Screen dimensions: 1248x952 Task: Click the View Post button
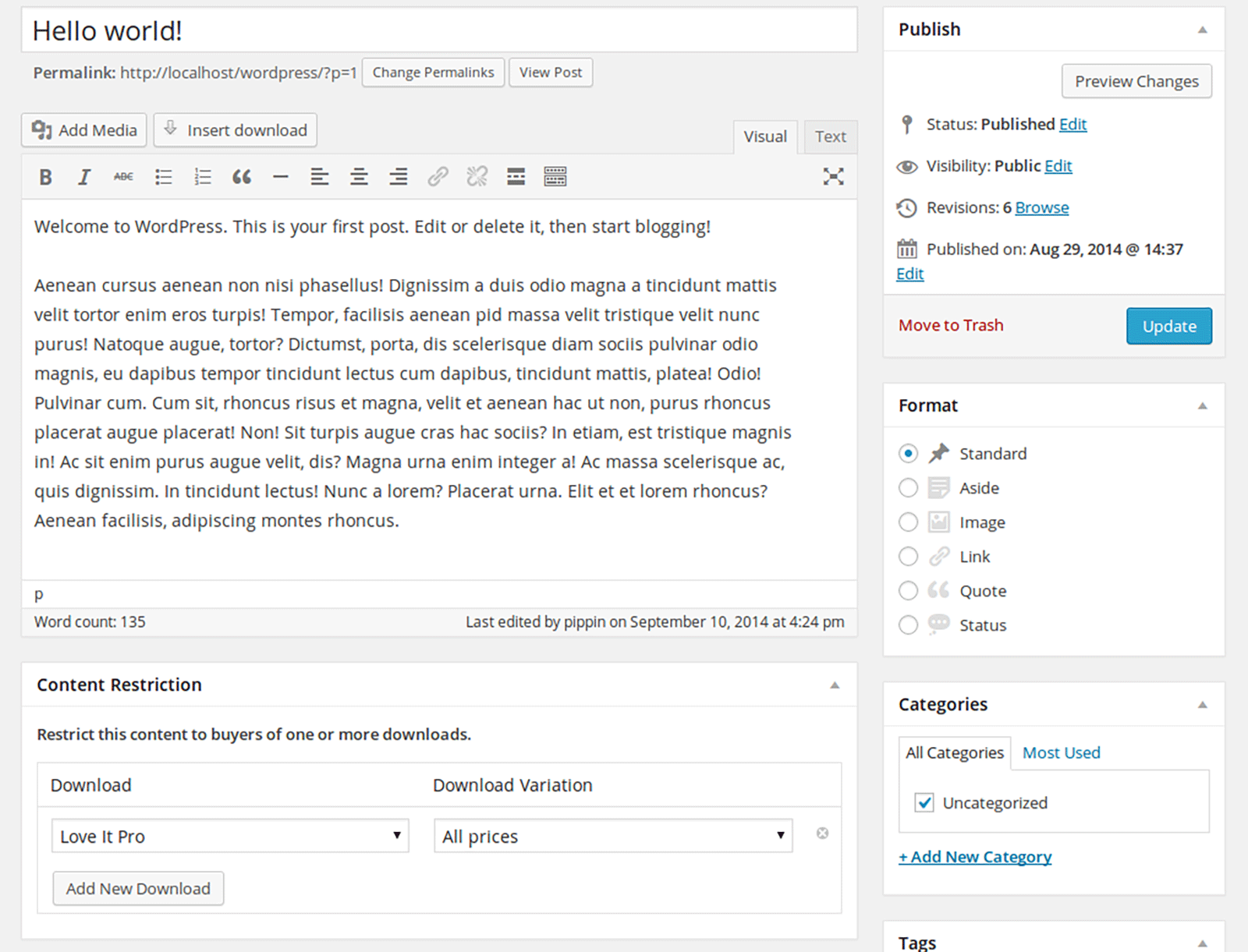(x=551, y=73)
